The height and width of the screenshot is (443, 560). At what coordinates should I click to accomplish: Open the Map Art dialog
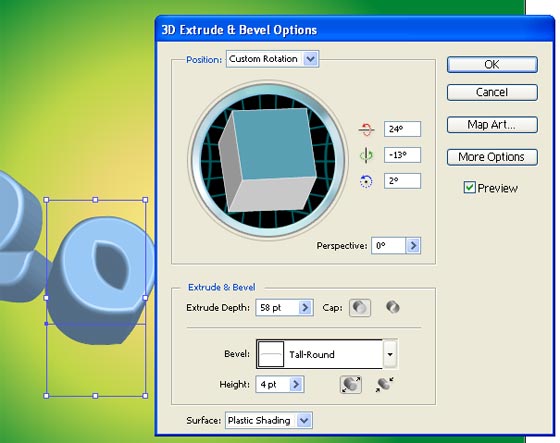pyautogui.click(x=492, y=125)
